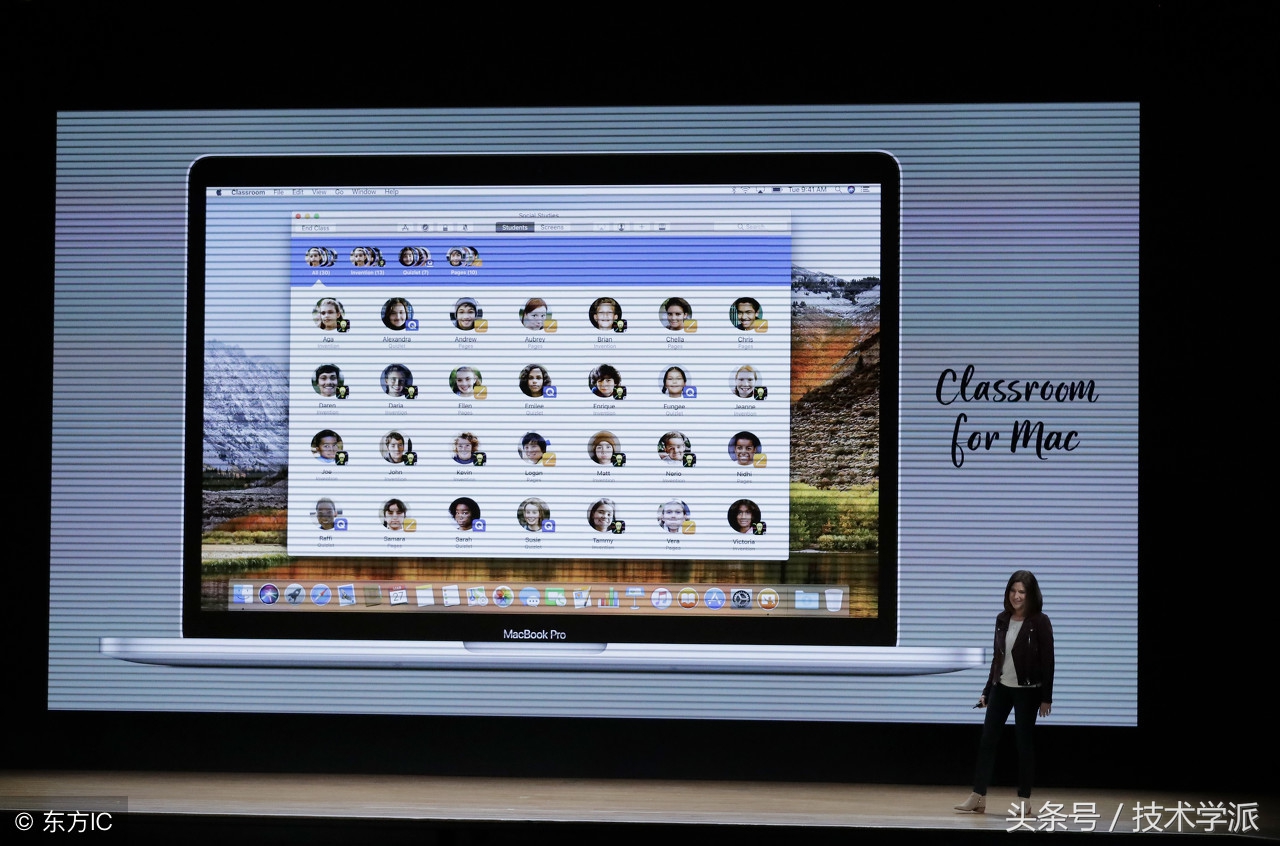The height and width of the screenshot is (846, 1280).
Task: Switch to the Screens segment
Action: [552, 228]
